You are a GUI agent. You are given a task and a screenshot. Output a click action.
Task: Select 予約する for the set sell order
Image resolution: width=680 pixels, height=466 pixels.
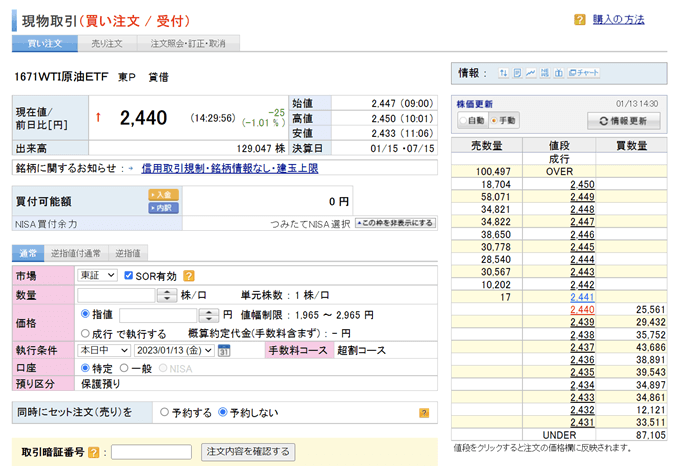[x=164, y=411]
